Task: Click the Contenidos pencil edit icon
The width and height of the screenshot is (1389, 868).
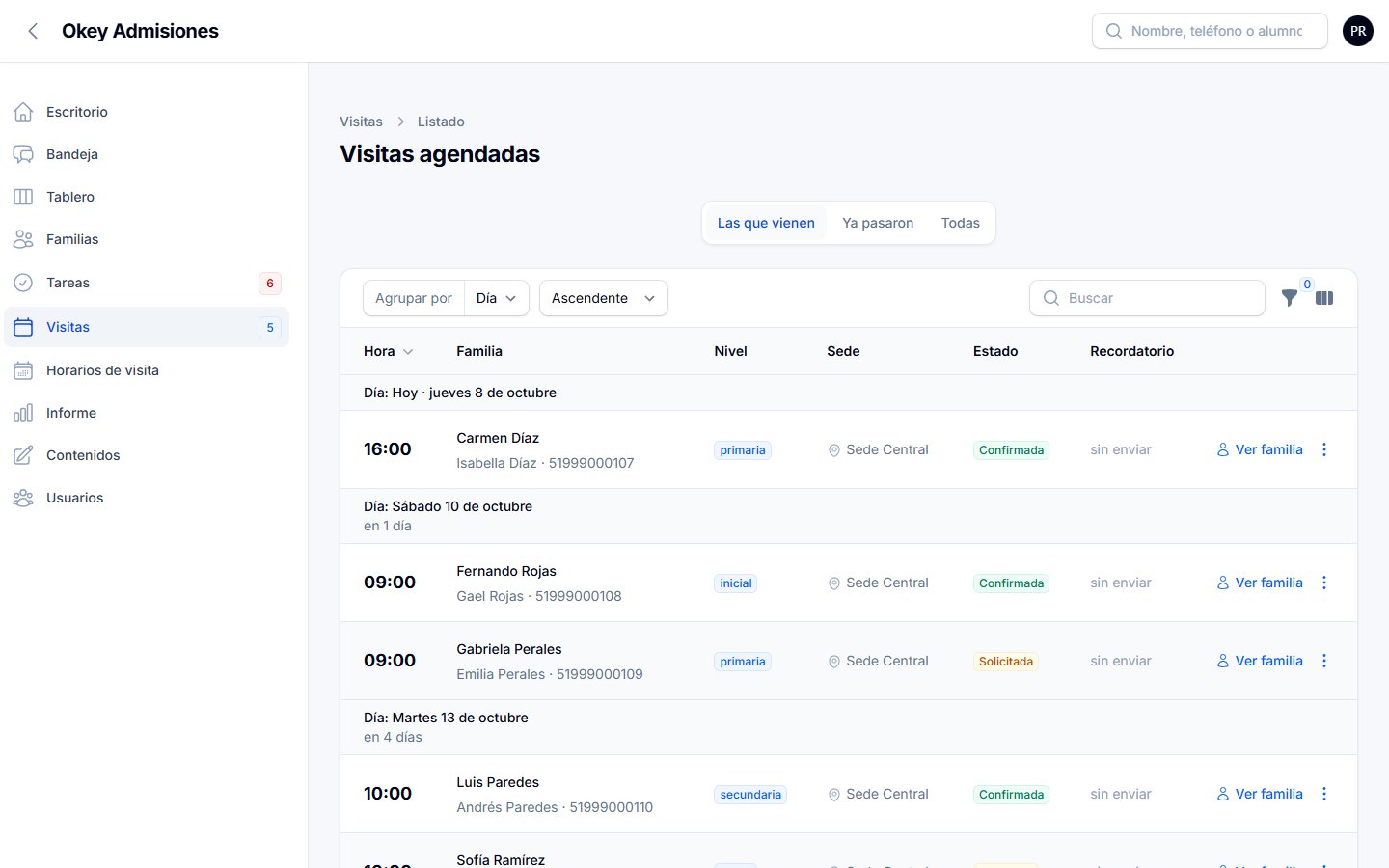Action: click(x=23, y=455)
